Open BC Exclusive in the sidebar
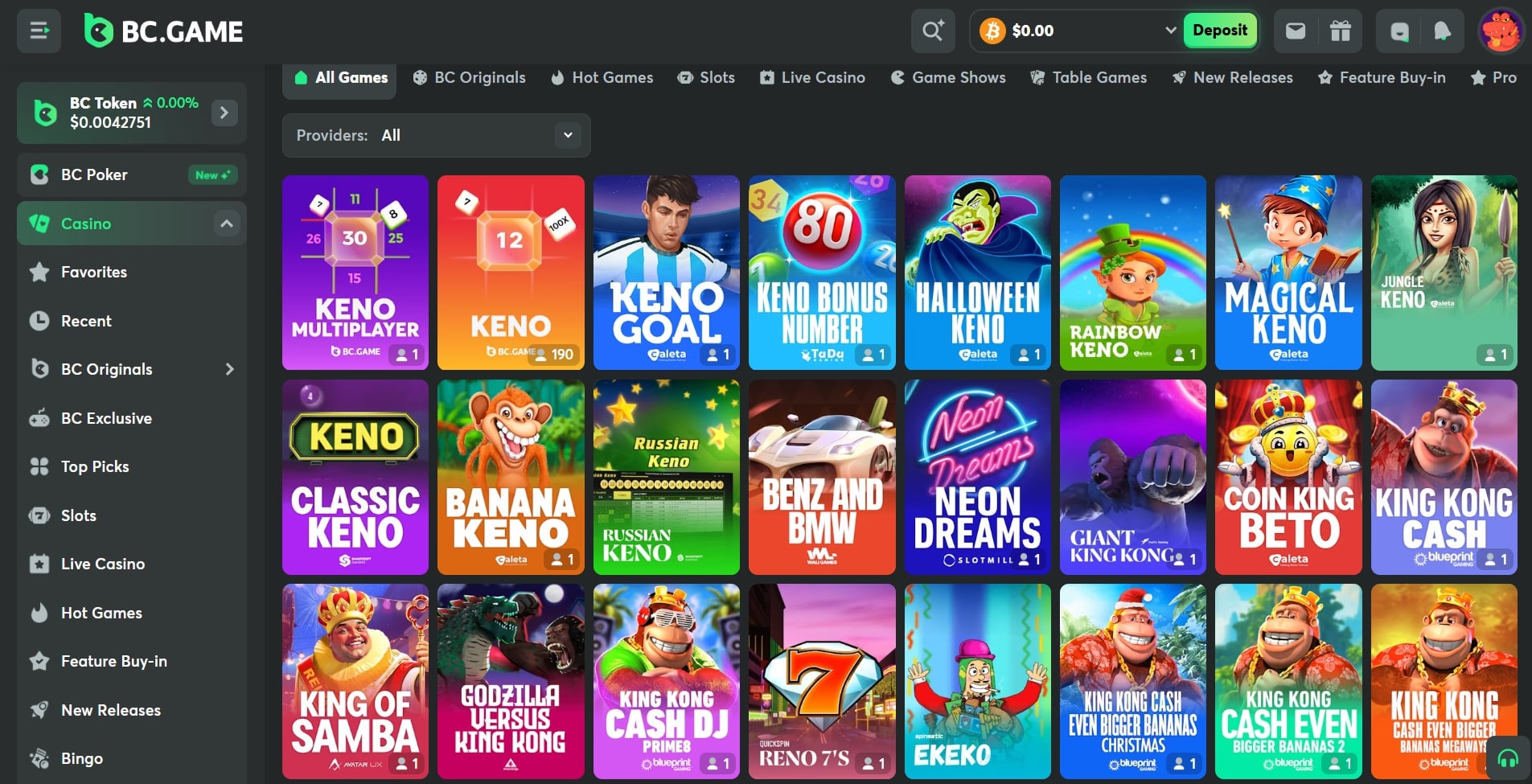Image resolution: width=1532 pixels, height=784 pixels. pos(132,418)
